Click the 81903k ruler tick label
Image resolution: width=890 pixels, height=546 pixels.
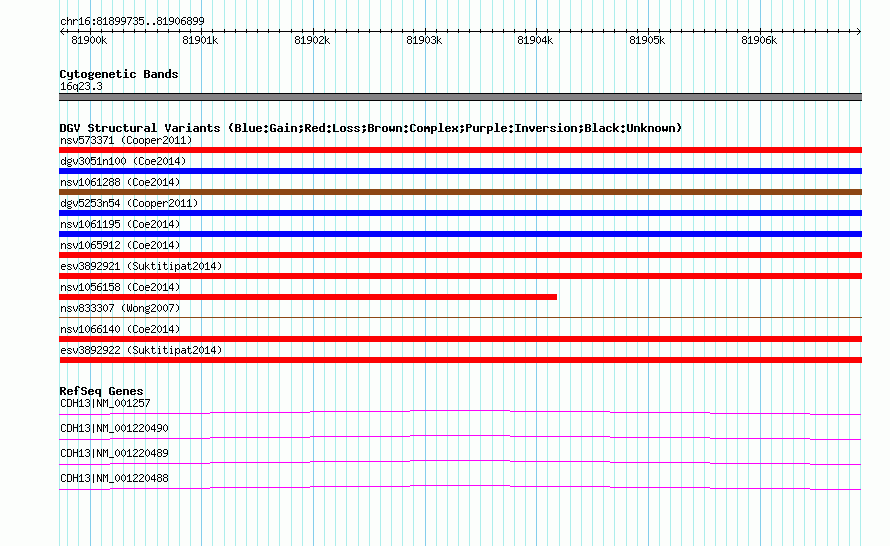pyautogui.click(x=424, y=40)
